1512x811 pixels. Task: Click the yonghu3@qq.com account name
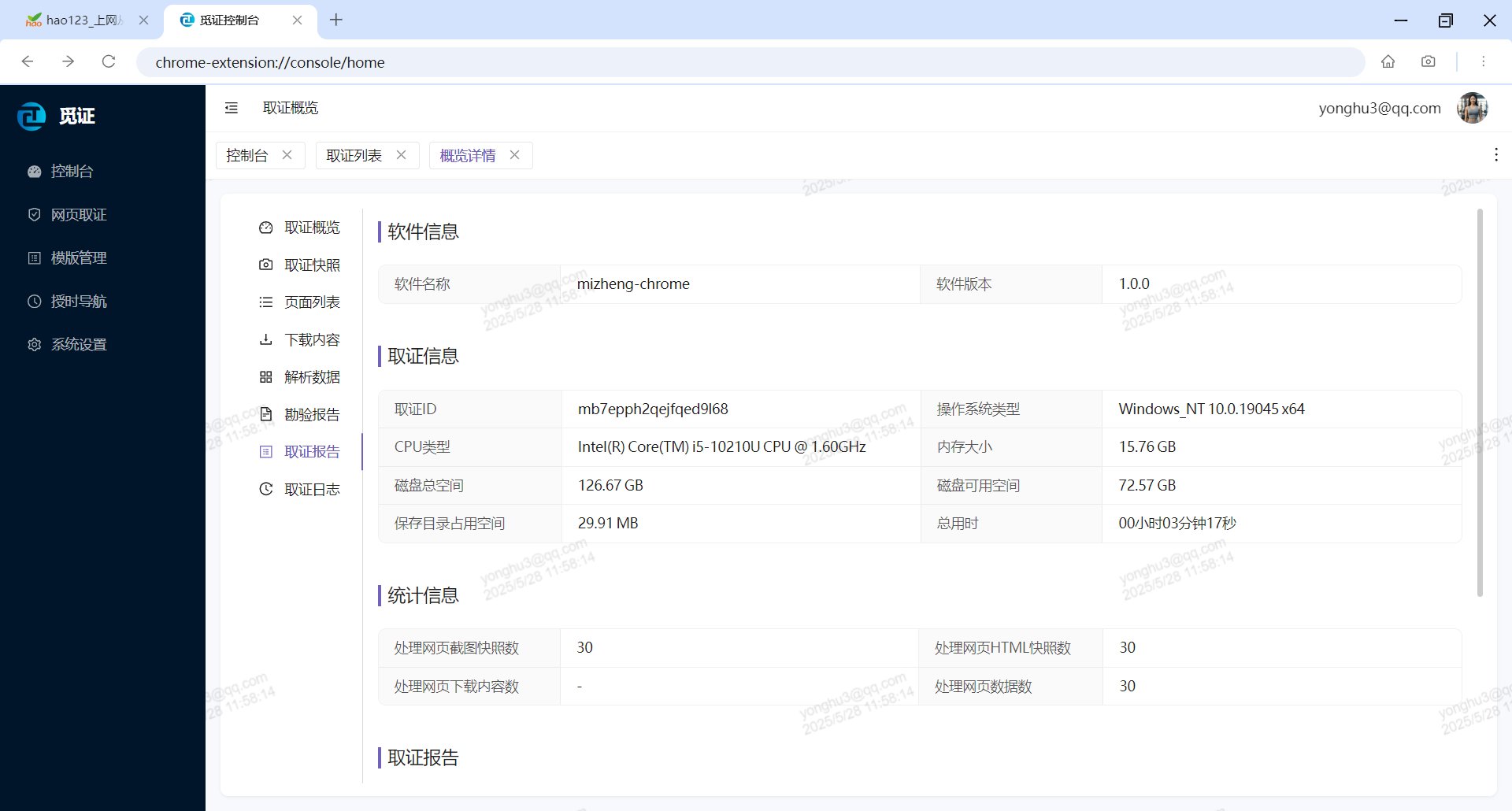point(1379,109)
